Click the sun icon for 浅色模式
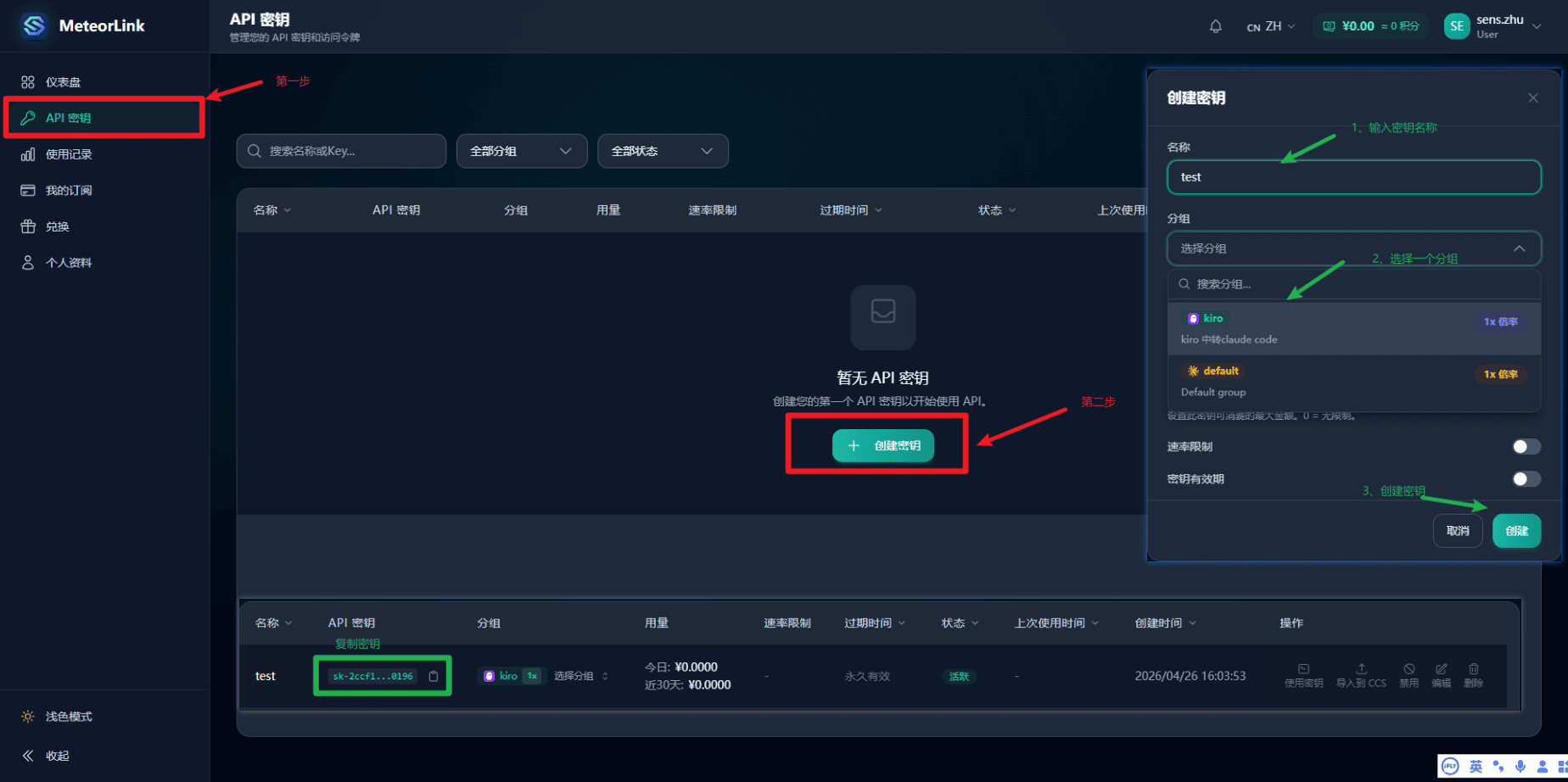The width and height of the screenshot is (1568, 782). pos(28,717)
